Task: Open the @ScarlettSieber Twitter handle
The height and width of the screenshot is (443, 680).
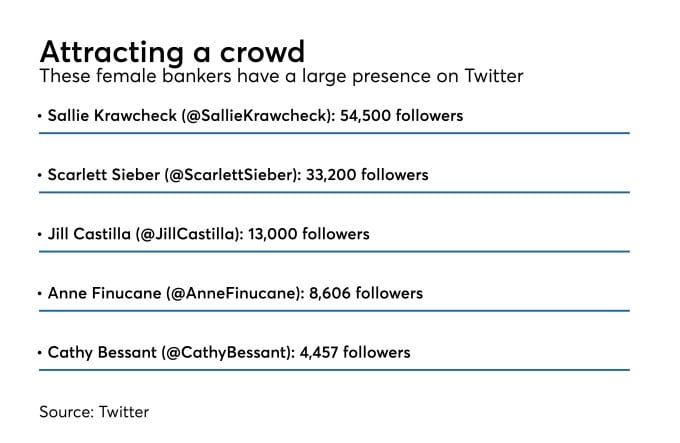Action: coord(233,175)
